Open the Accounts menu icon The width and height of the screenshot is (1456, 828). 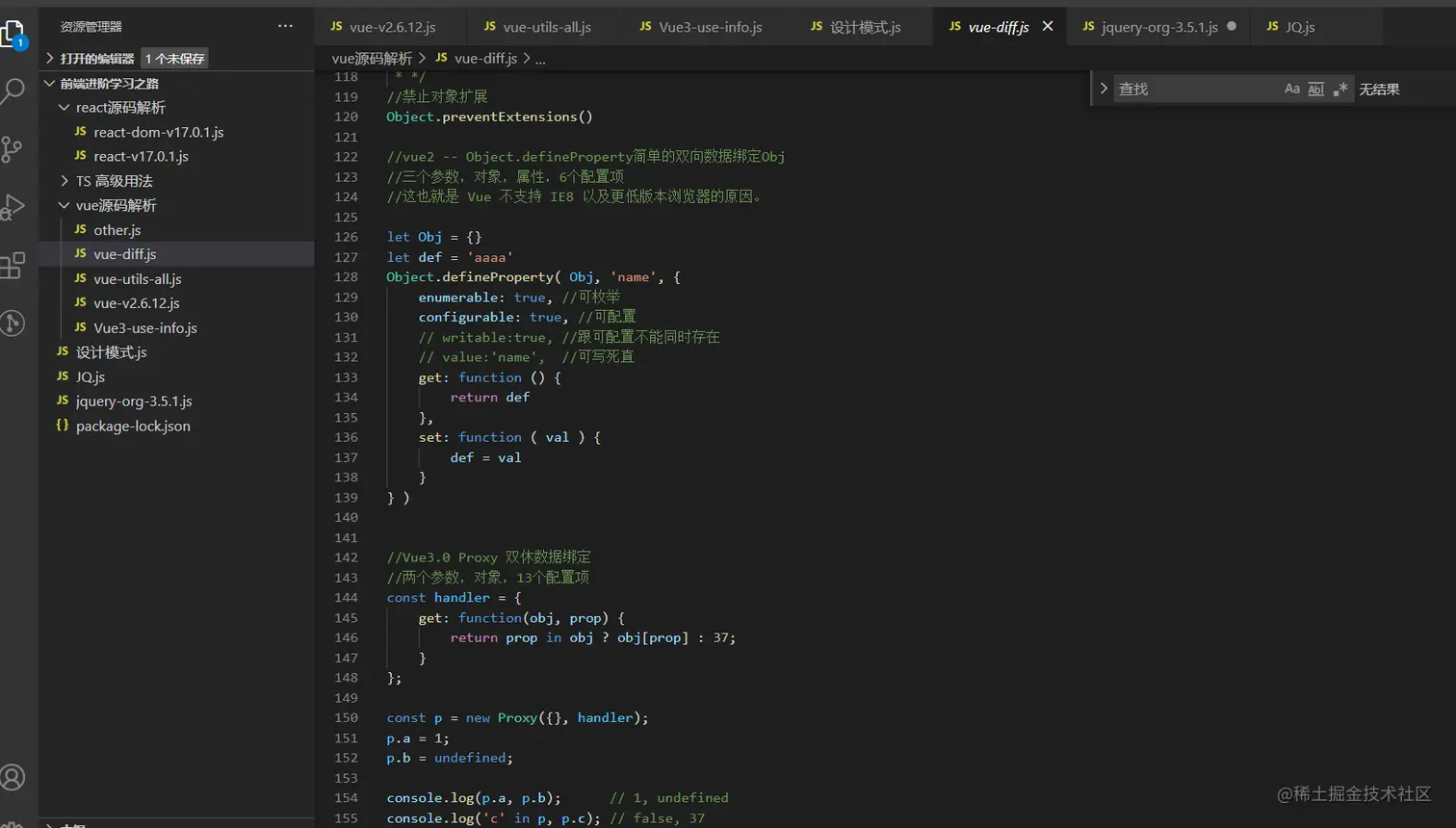[x=13, y=777]
